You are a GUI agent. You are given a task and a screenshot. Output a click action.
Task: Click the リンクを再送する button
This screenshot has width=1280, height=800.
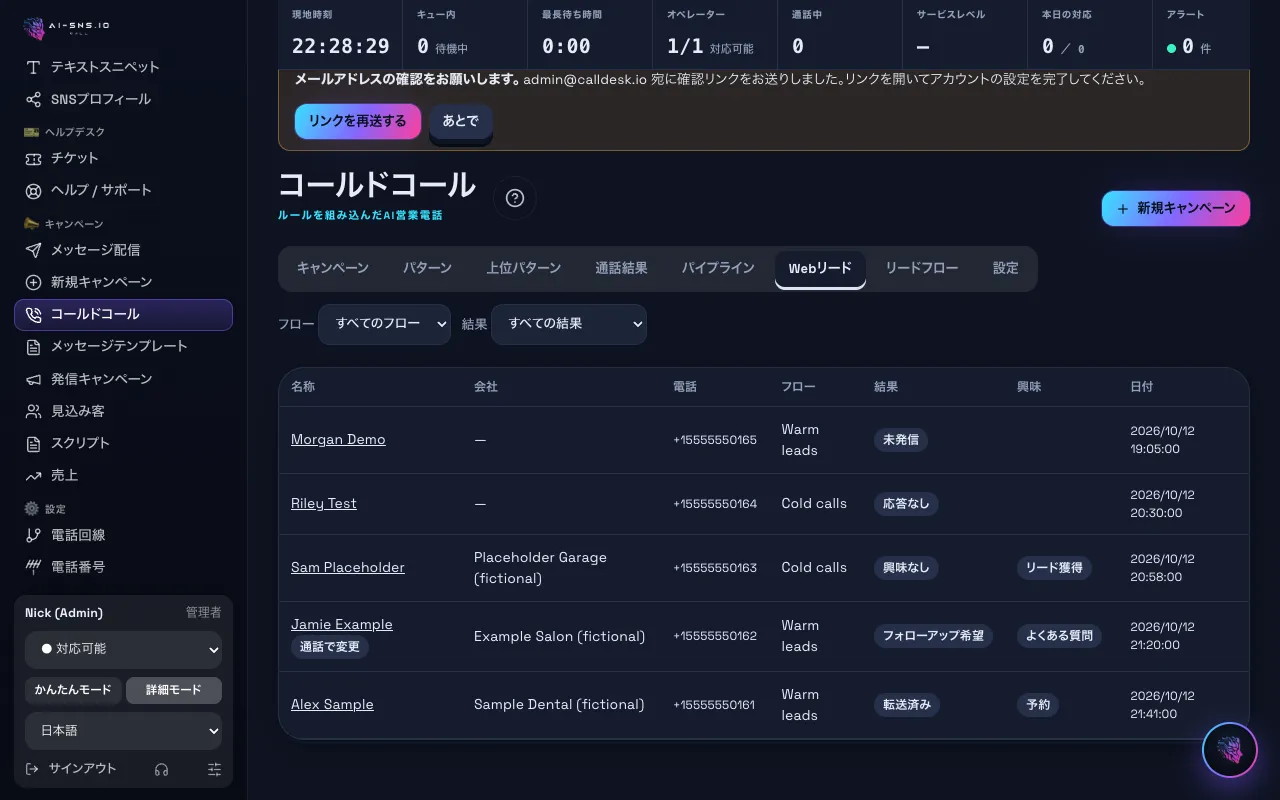point(358,121)
